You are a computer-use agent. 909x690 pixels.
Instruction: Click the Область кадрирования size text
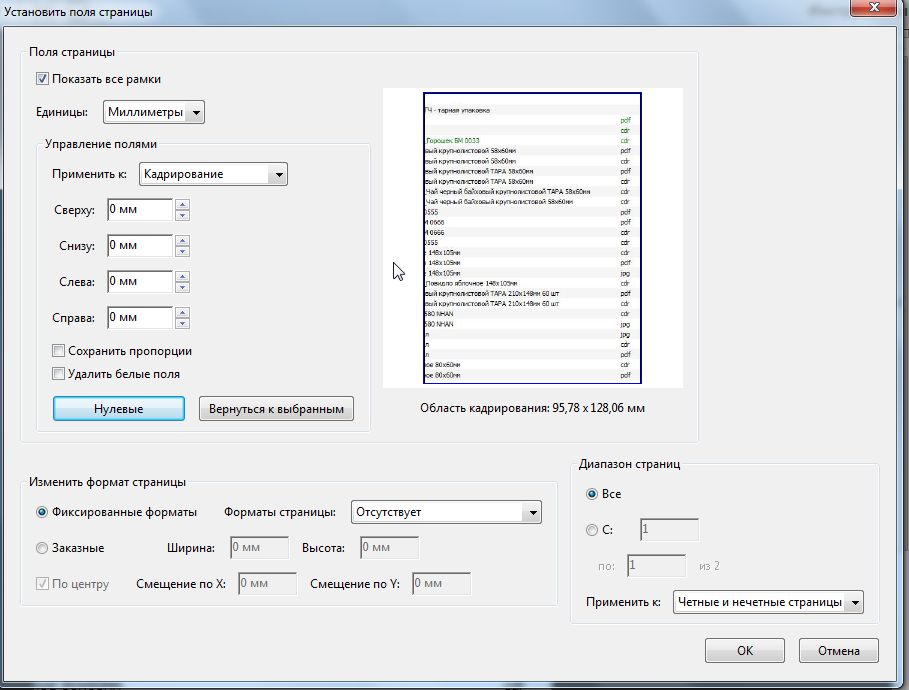point(532,408)
